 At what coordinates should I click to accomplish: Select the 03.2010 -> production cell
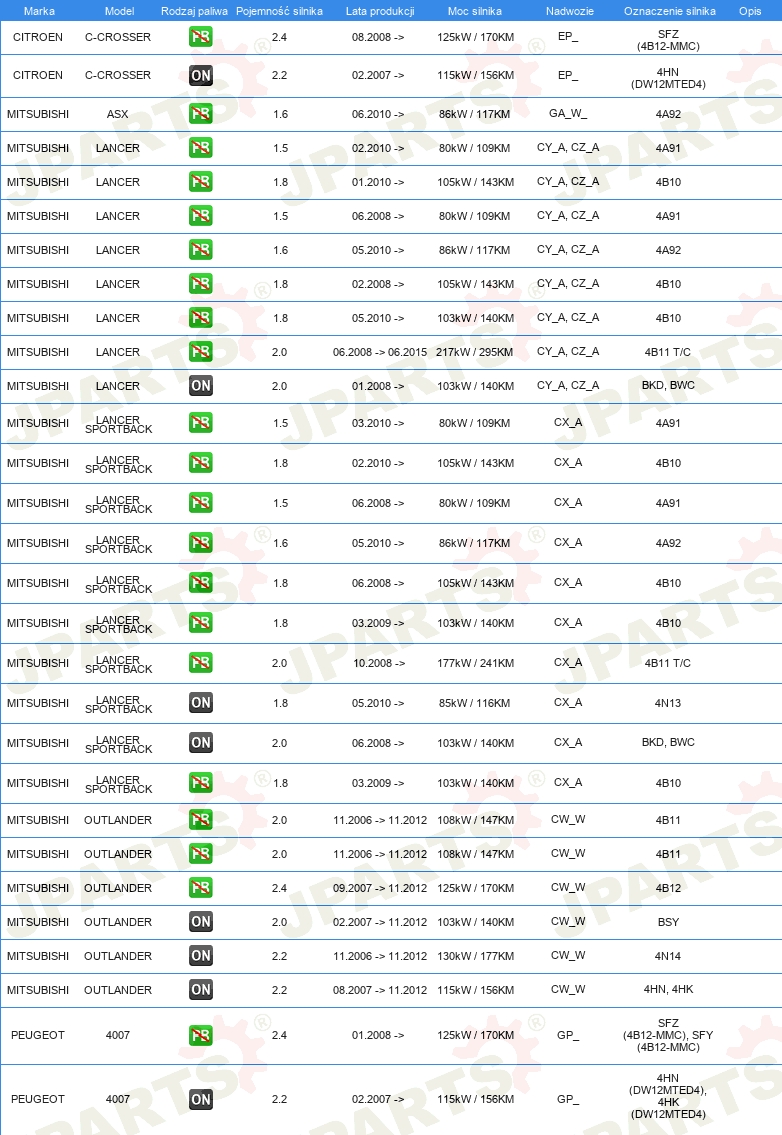pyautogui.click(x=378, y=423)
